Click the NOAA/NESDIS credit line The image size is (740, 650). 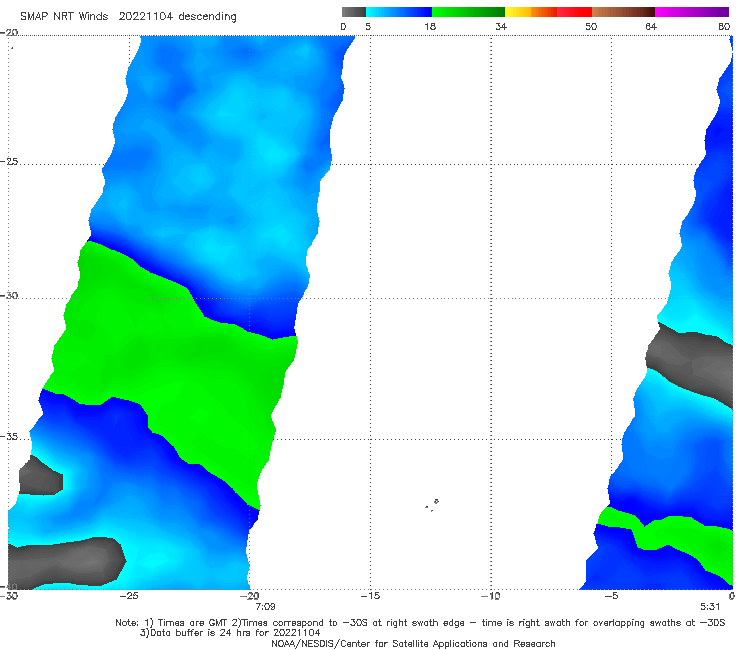pyautogui.click(x=413, y=644)
